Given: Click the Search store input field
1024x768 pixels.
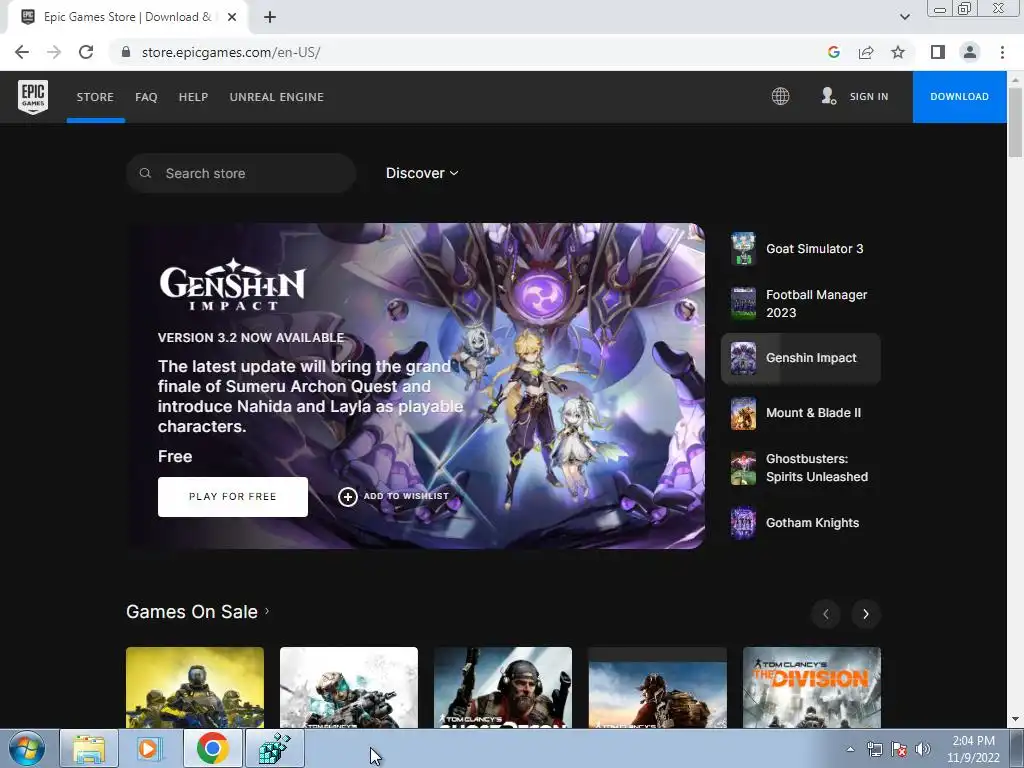Looking at the screenshot, I should click(241, 173).
